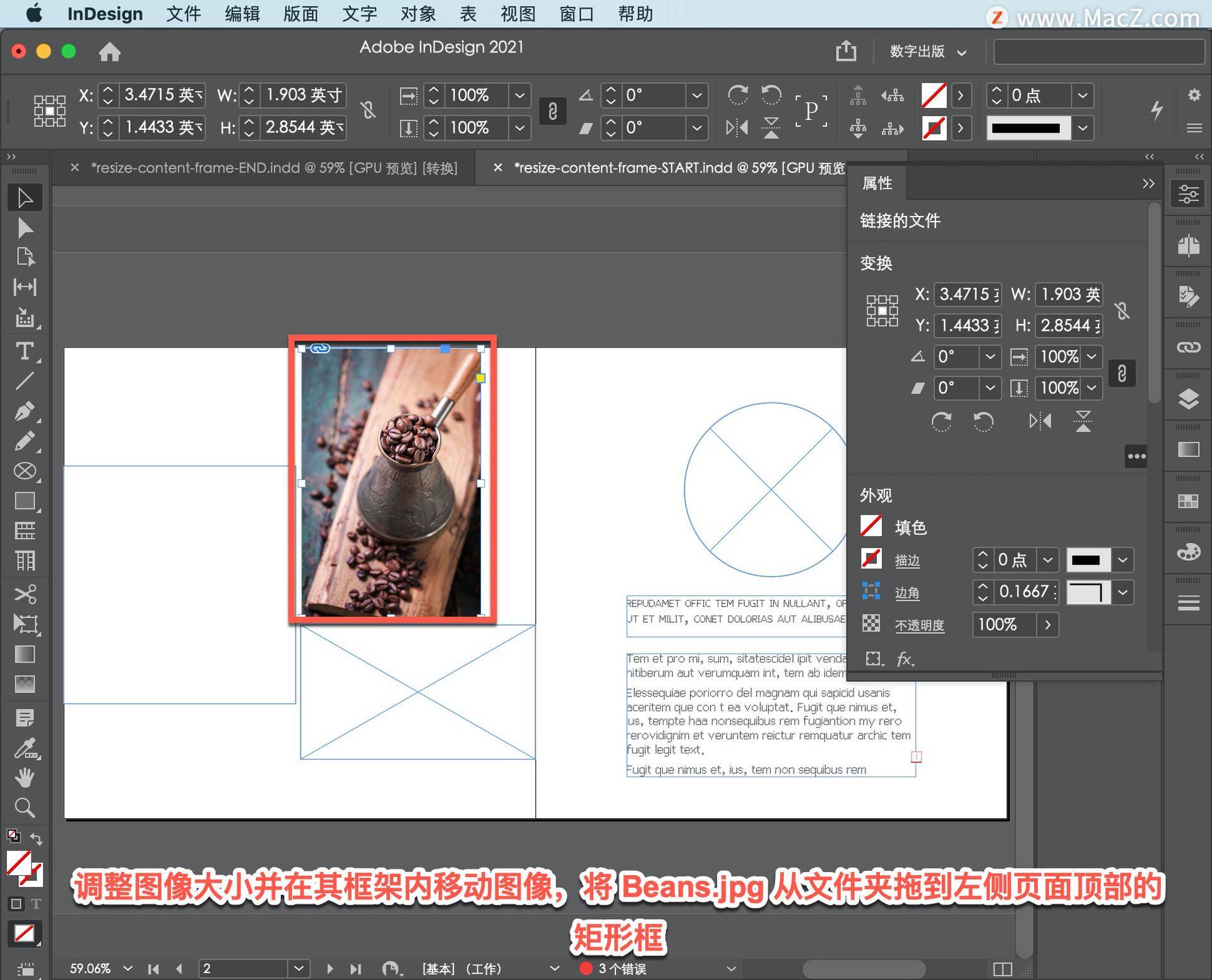This screenshot has height=980, width=1212.
Task: Open stroke weight 0 点 dropdown in control bar
Action: point(1083,95)
